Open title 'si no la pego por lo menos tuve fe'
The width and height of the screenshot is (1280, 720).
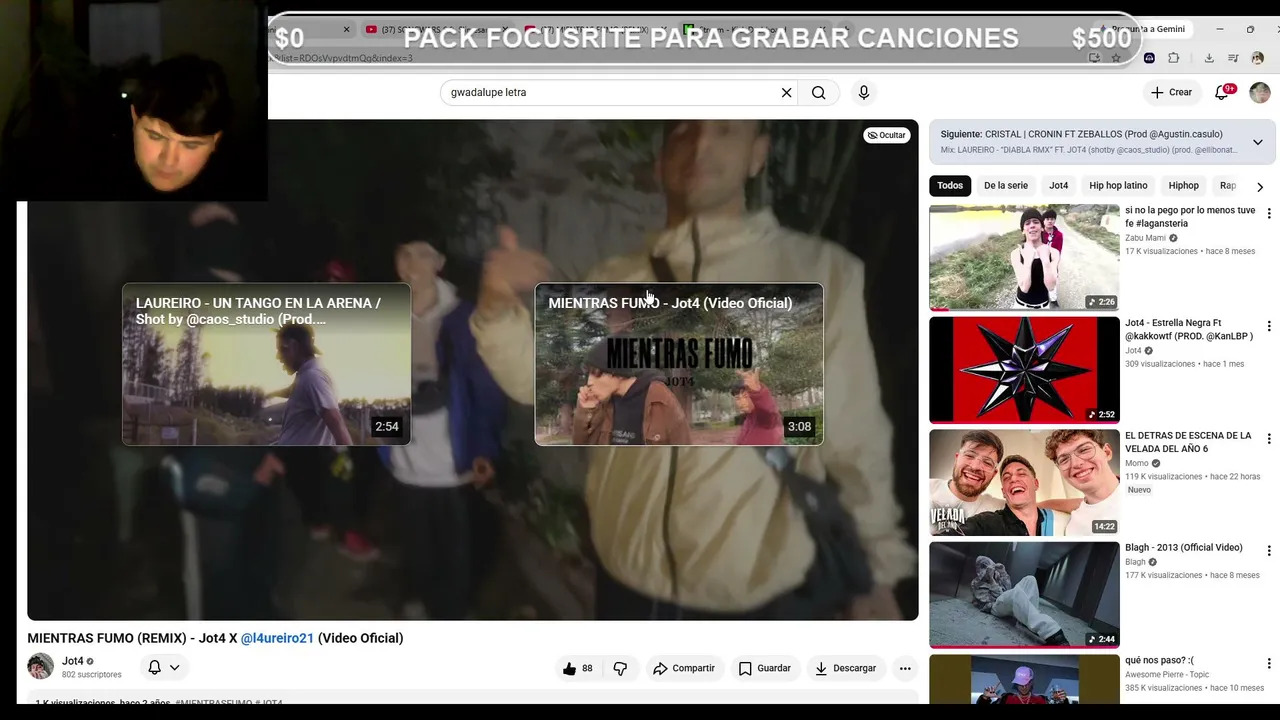point(1190,217)
